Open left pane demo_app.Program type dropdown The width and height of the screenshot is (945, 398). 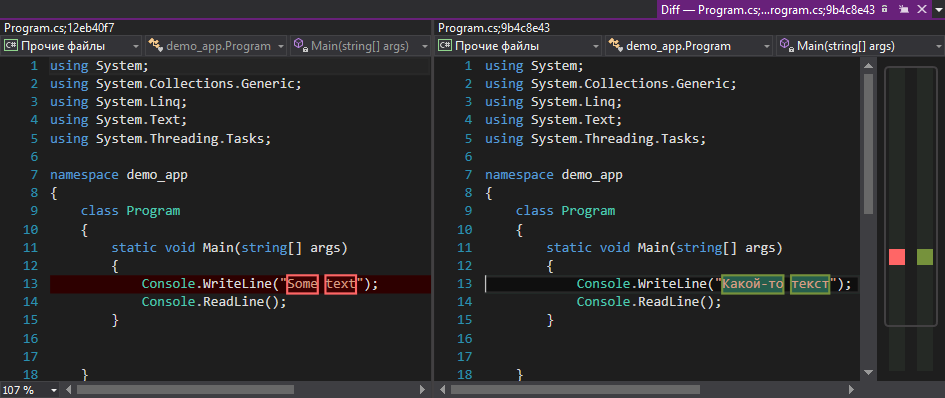[216, 46]
